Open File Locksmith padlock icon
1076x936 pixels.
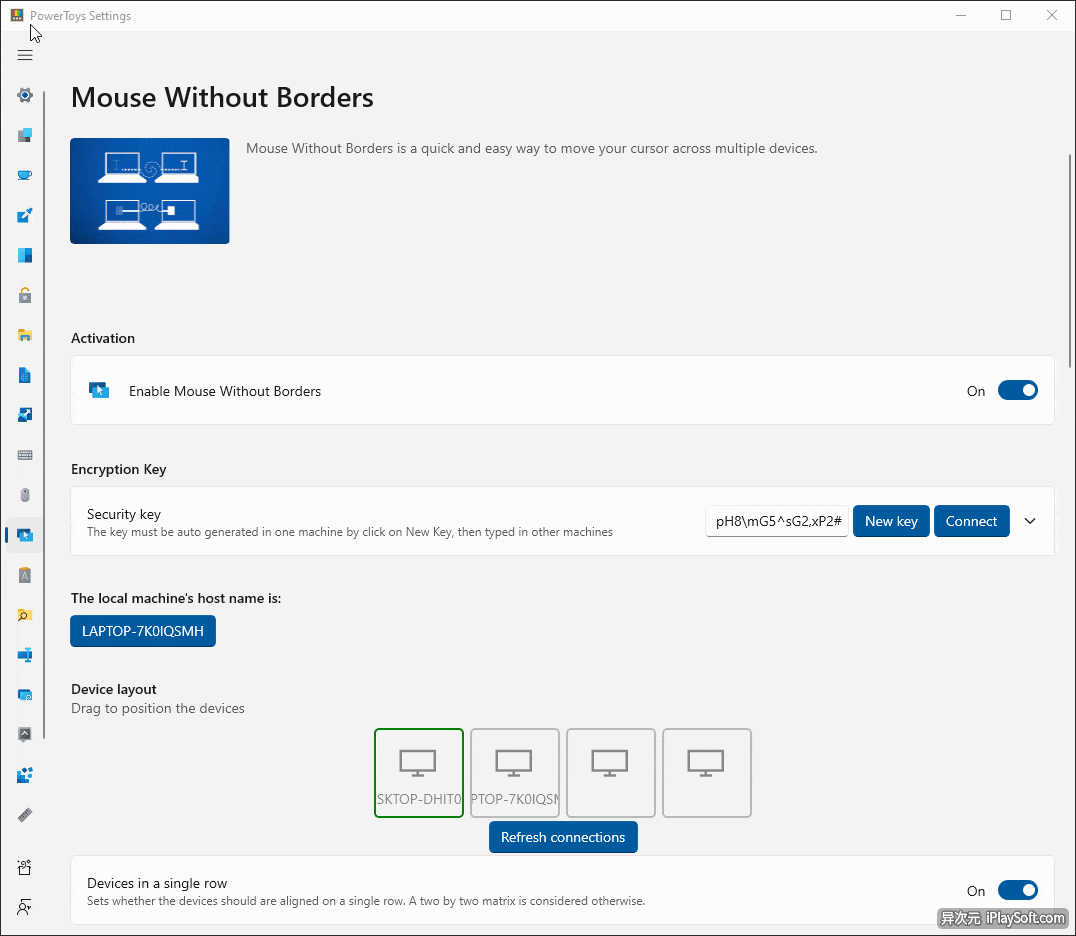coord(25,295)
